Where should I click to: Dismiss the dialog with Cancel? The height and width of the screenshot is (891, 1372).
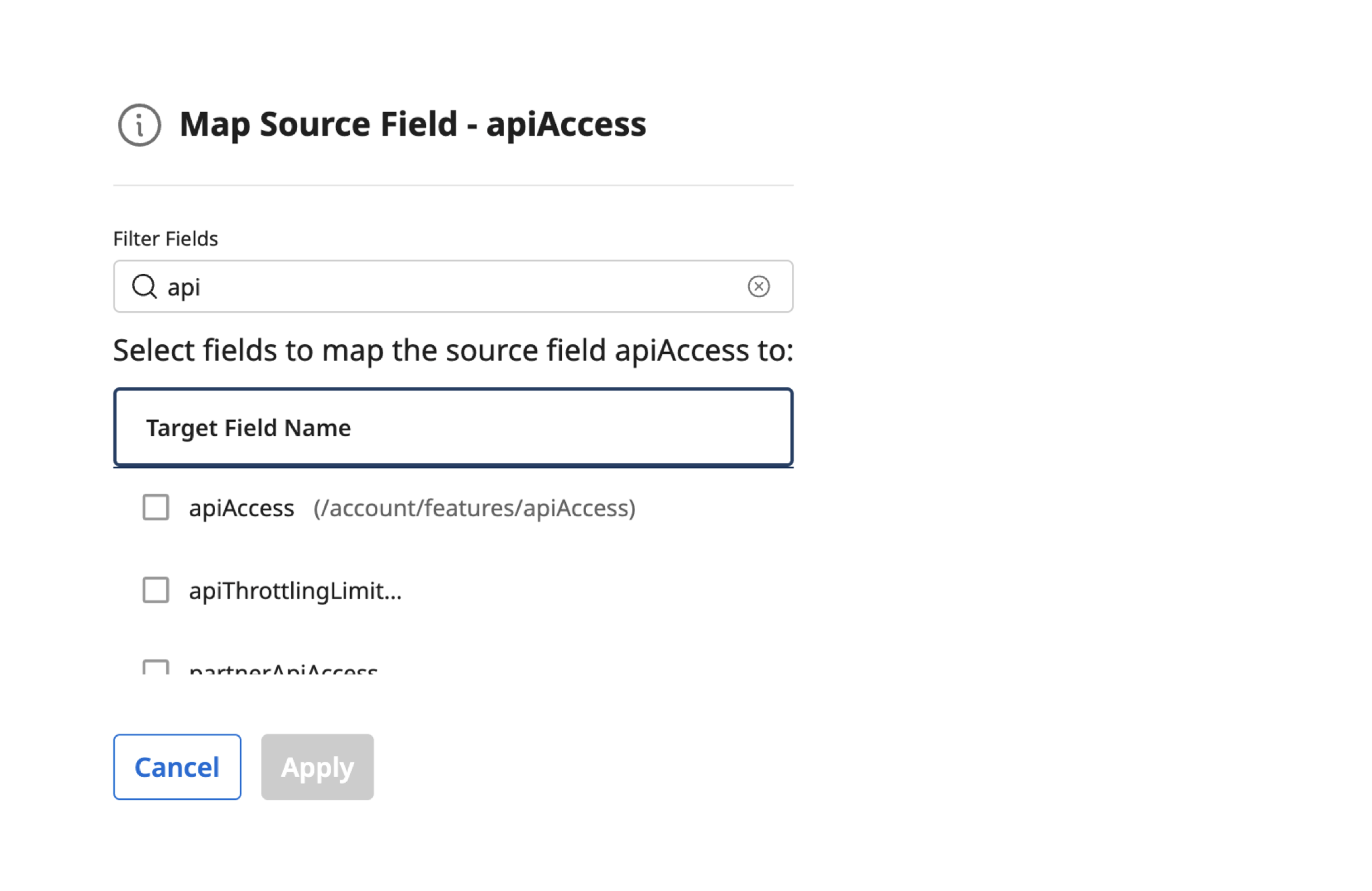pos(176,767)
